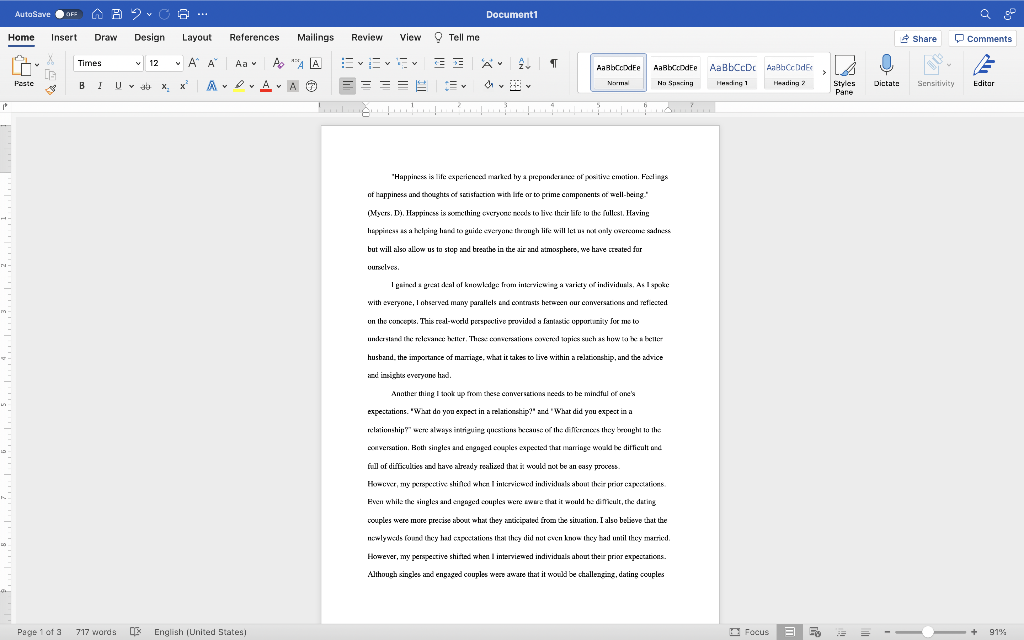Click the Share button
The height and width of the screenshot is (640, 1024).
pos(916,37)
